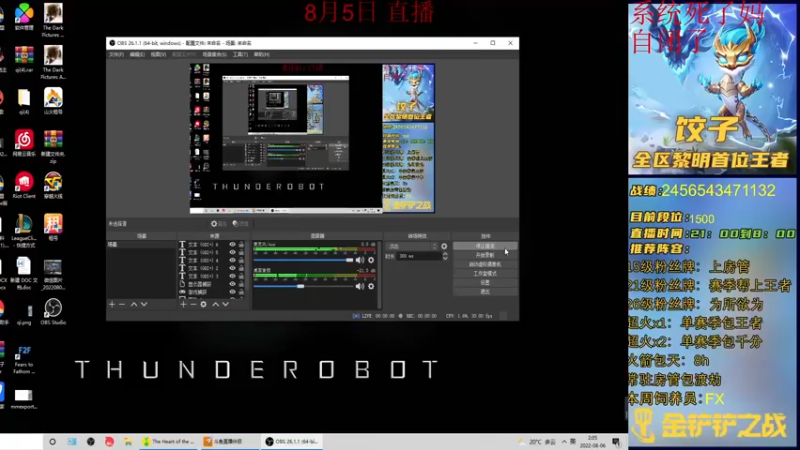Click properties gear button above sources panel
This screenshot has height=450, width=800.
(218, 223)
